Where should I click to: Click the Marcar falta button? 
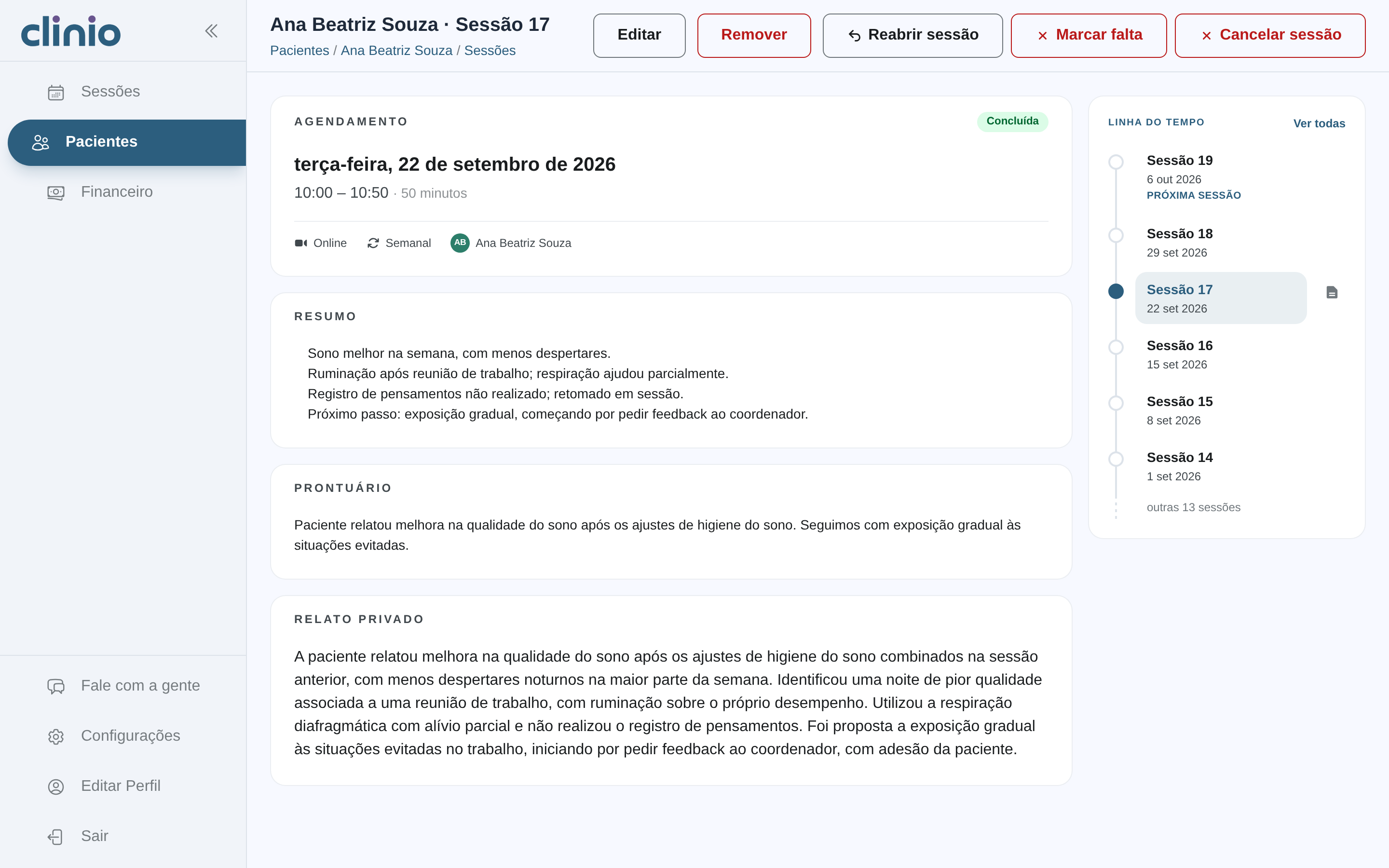pos(1089,36)
